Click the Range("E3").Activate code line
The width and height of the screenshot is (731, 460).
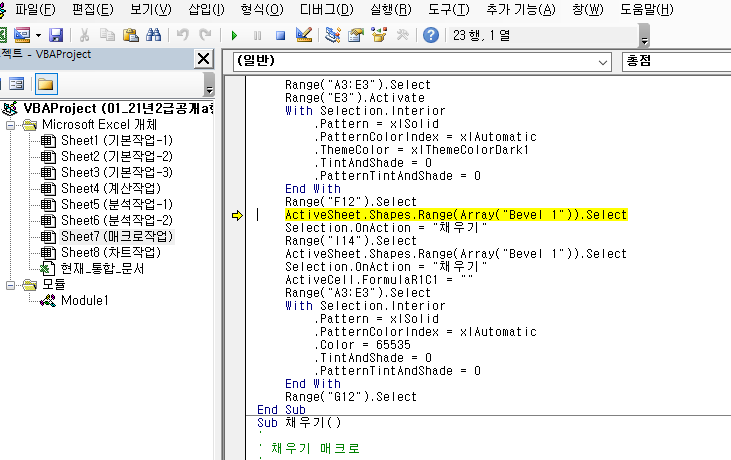[355, 98]
